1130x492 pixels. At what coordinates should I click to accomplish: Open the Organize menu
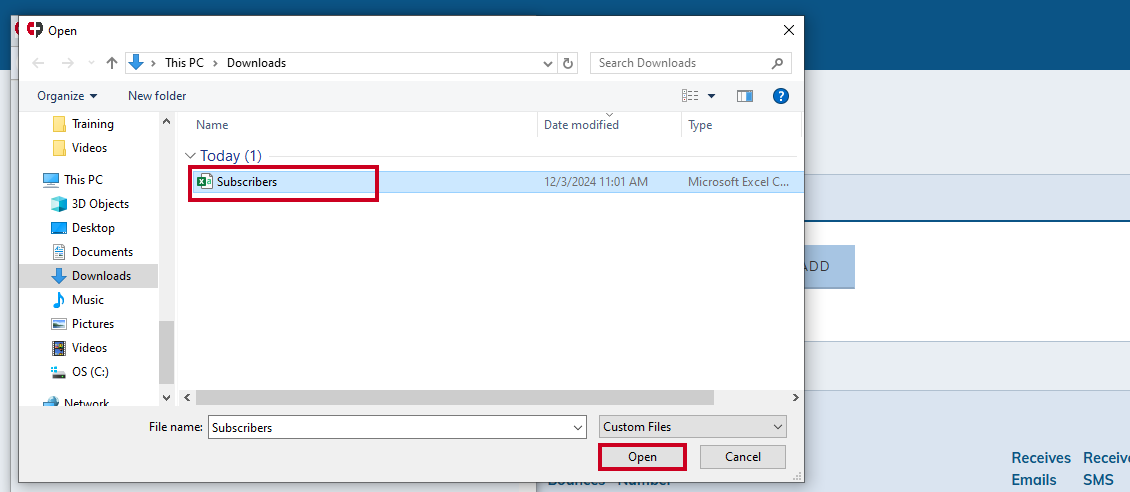[67, 96]
